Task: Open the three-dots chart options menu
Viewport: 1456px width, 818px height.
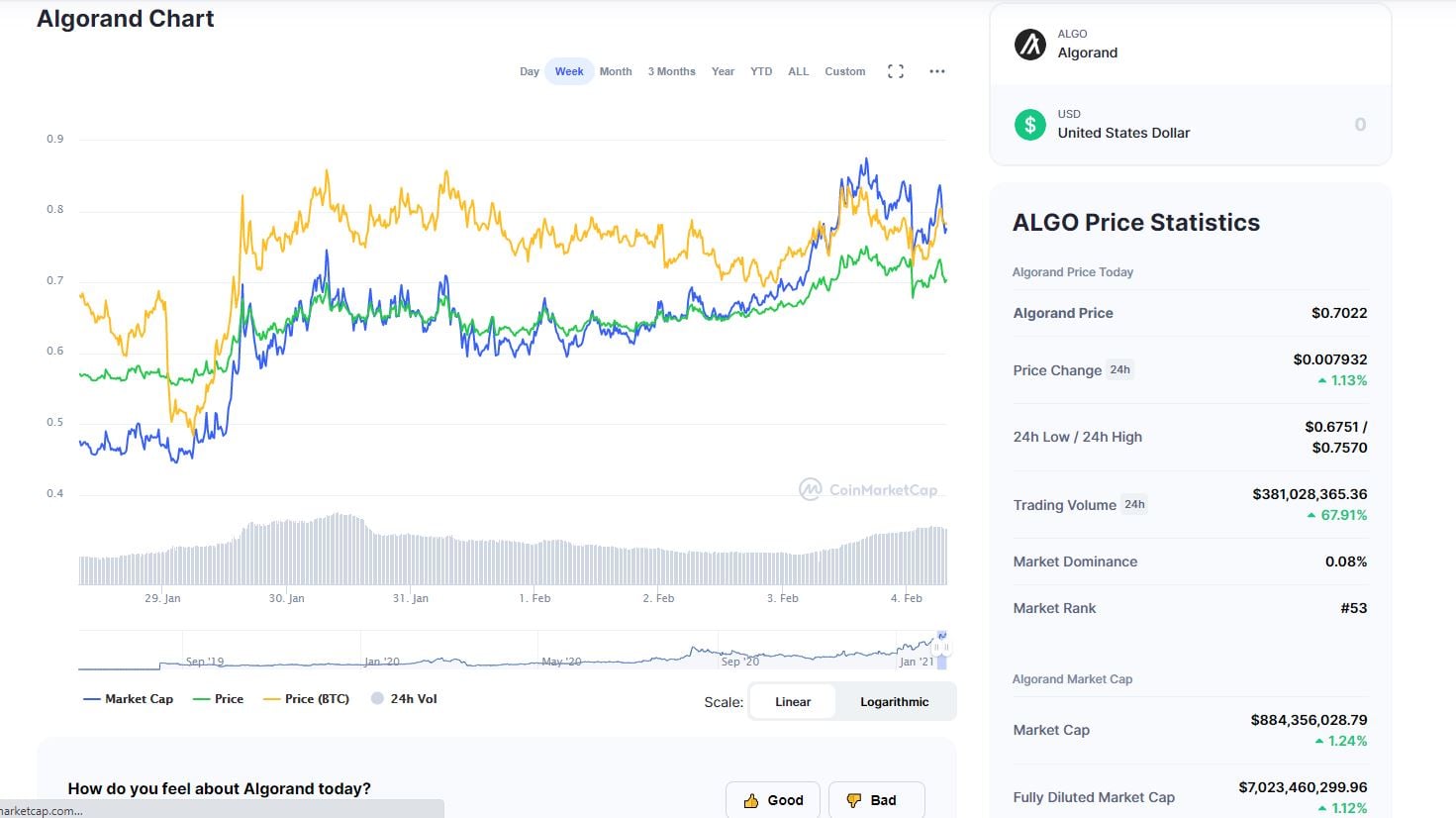Action: pyautogui.click(x=937, y=71)
